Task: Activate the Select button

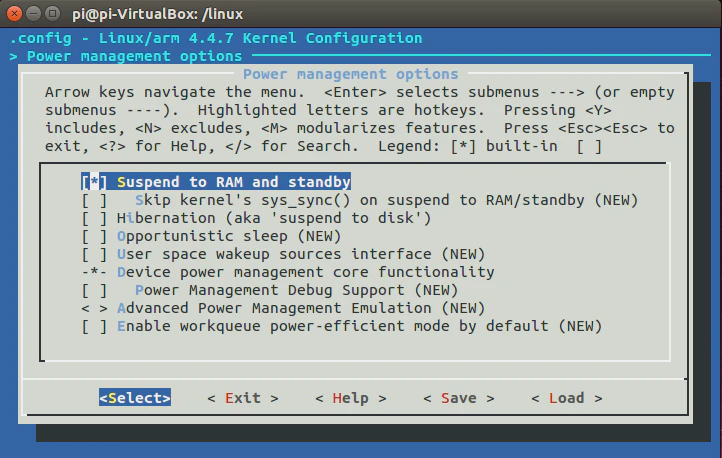Action: click(x=135, y=398)
